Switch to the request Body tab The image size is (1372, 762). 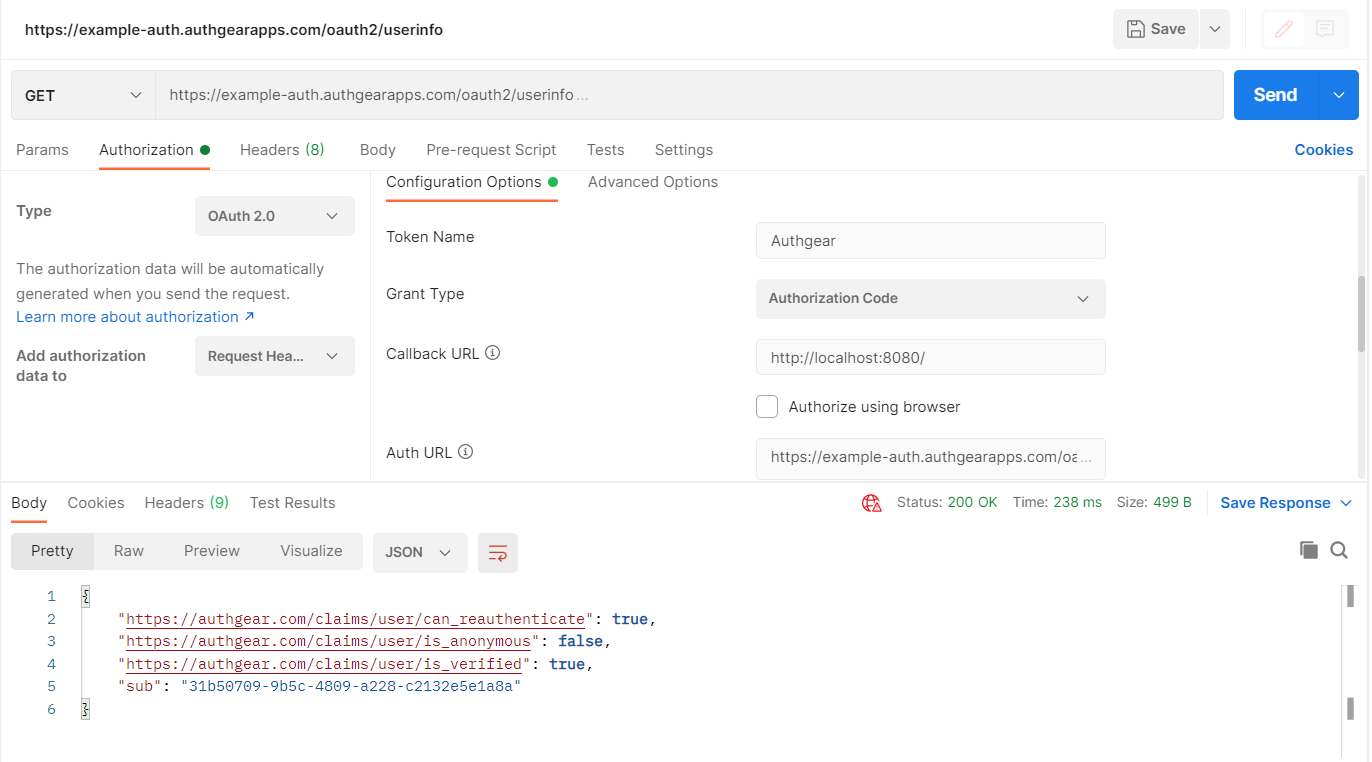pos(378,150)
